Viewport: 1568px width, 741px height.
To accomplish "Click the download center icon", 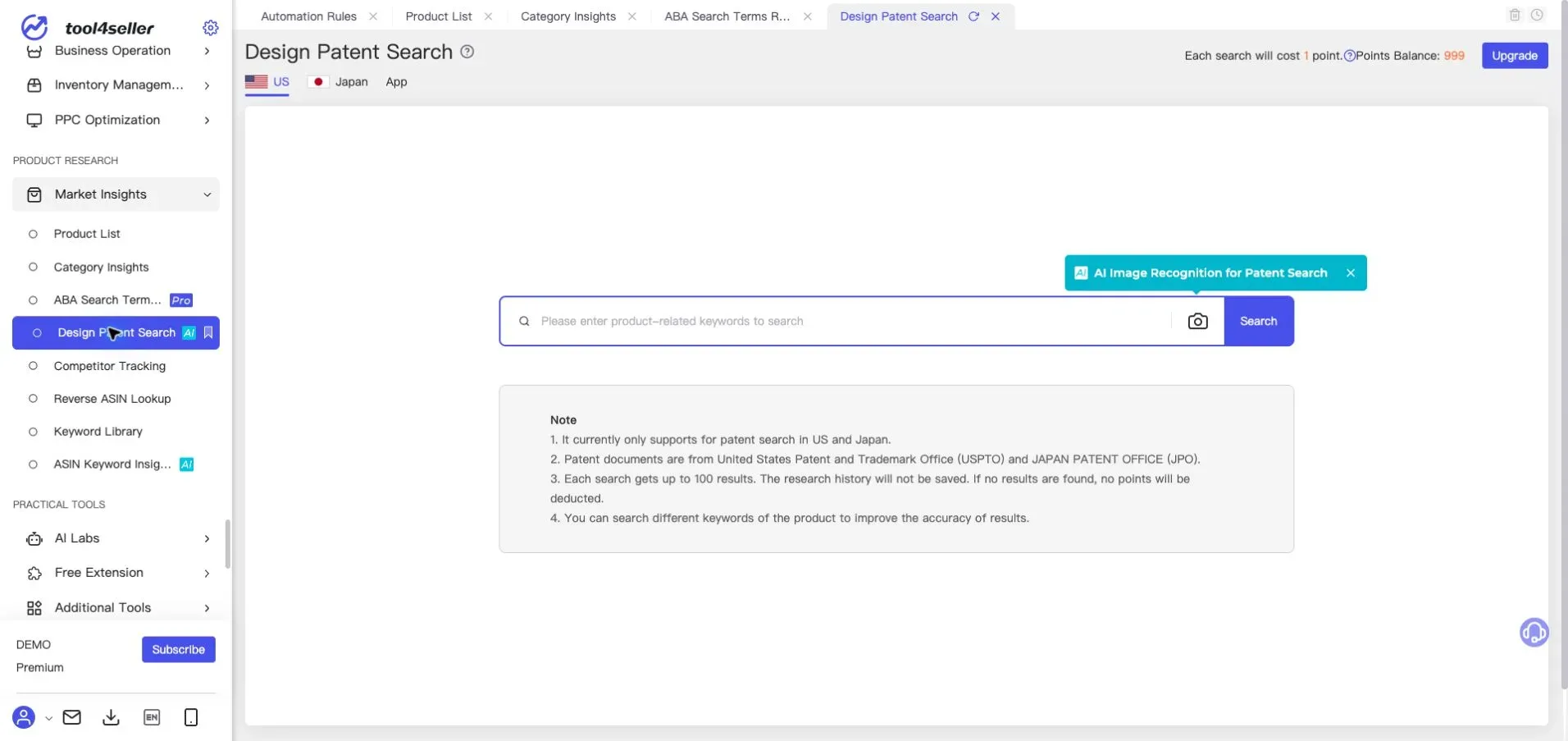I will coord(111,718).
